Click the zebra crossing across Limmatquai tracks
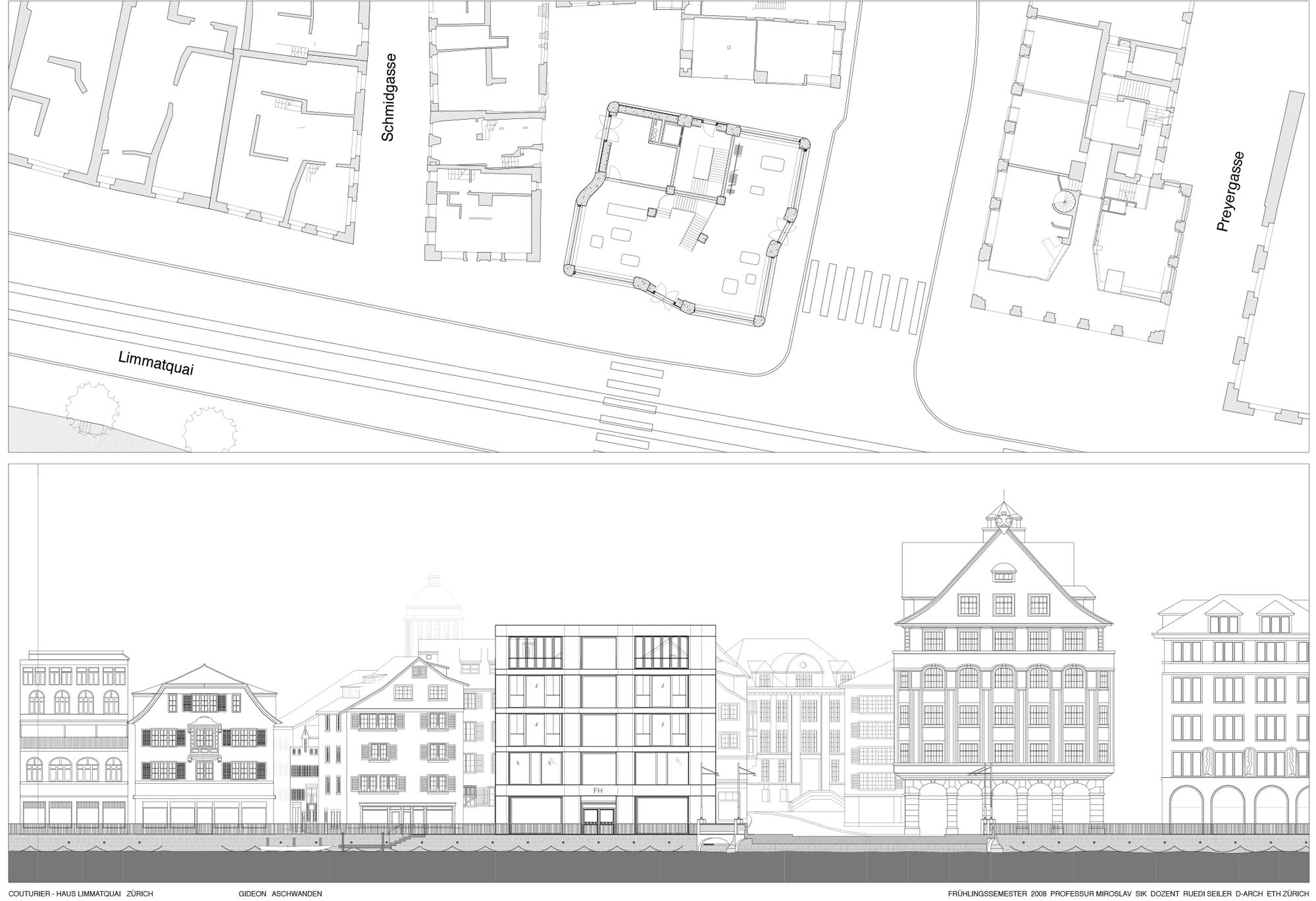Image resolution: width=1316 pixels, height=901 pixels. click(630, 406)
